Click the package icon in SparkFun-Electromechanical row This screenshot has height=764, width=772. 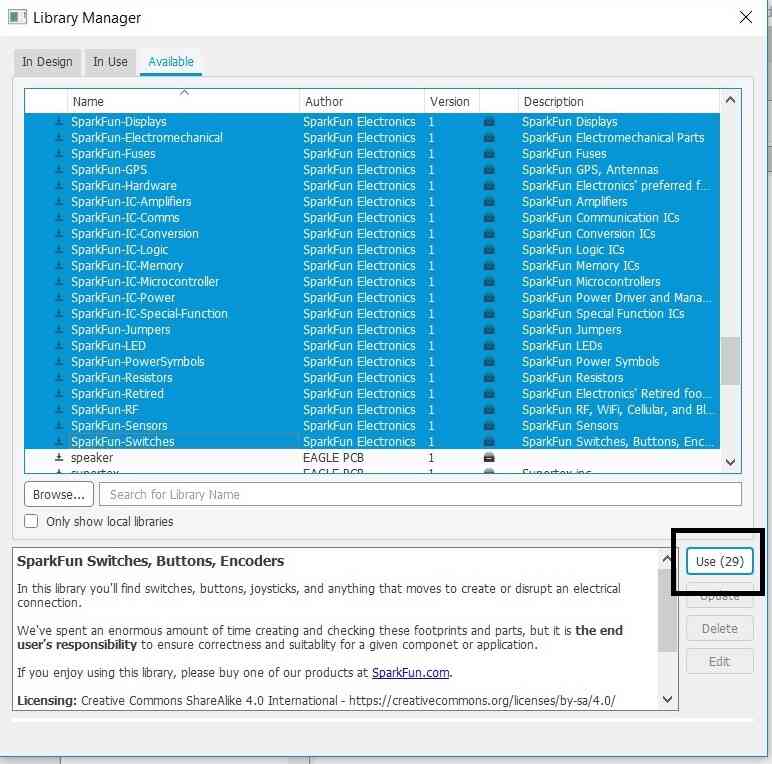coord(489,138)
